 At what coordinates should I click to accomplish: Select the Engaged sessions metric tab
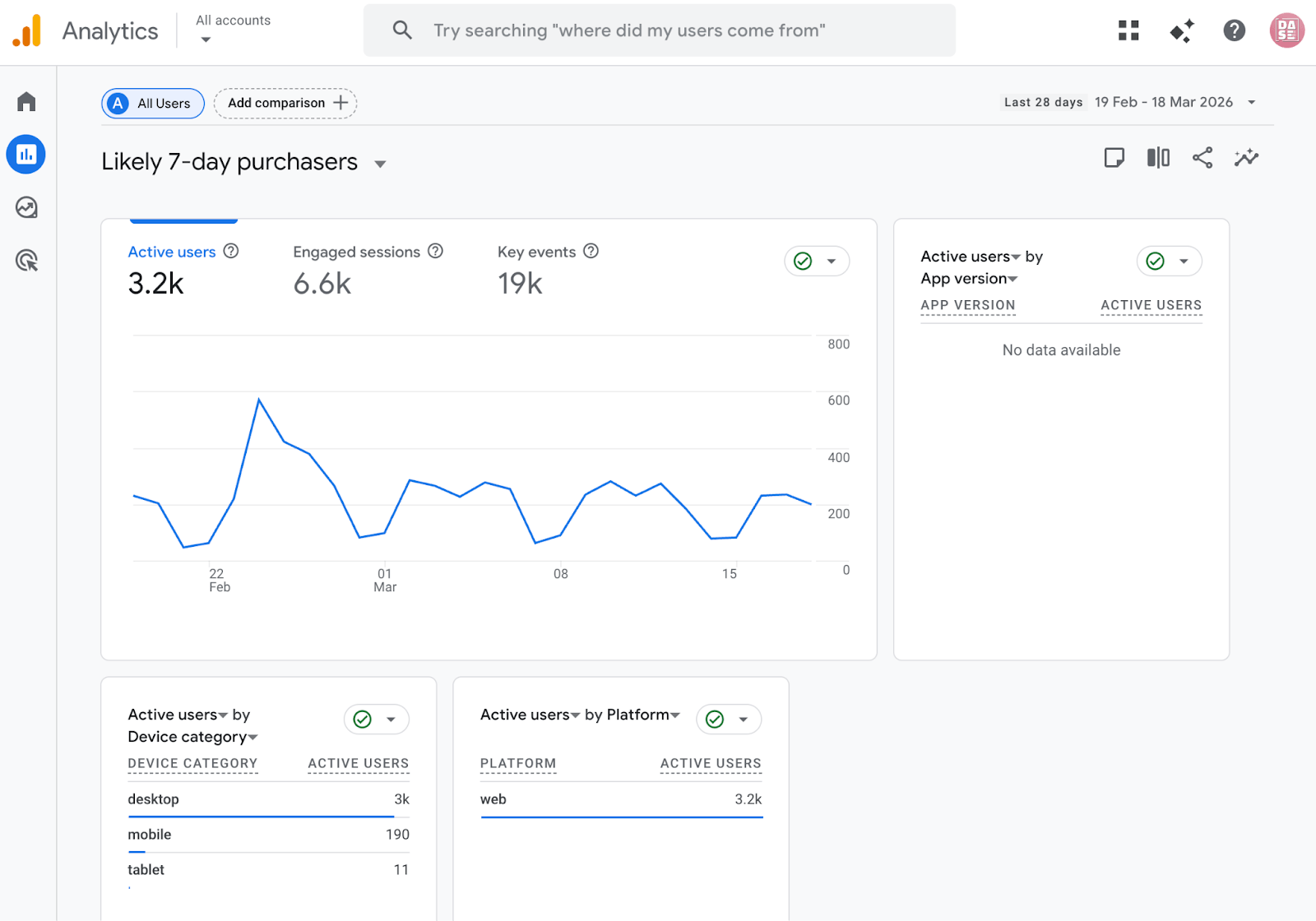pyautogui.click(x=356, y=252)
